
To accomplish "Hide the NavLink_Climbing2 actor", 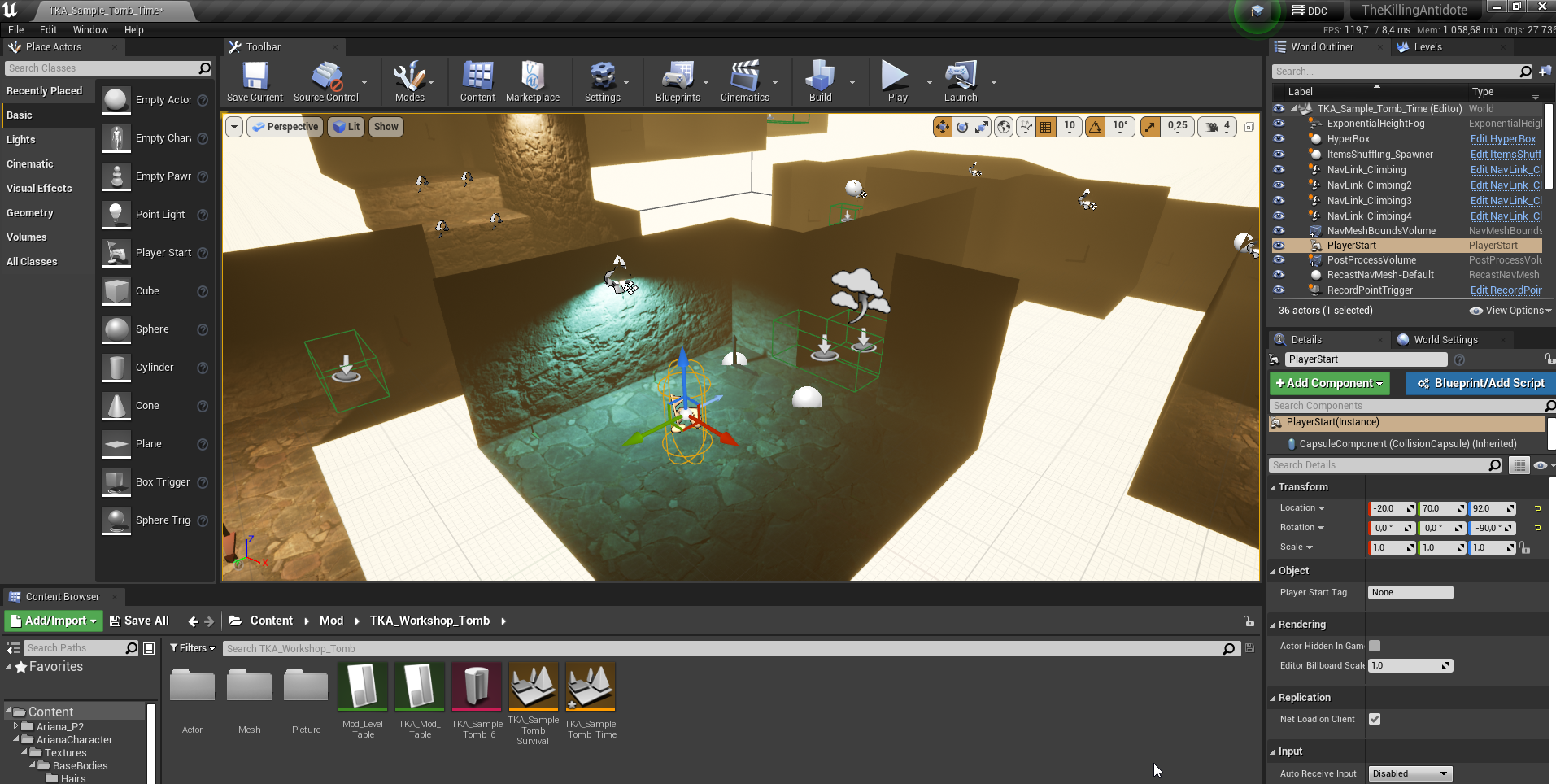I will tap(1279, 185).
